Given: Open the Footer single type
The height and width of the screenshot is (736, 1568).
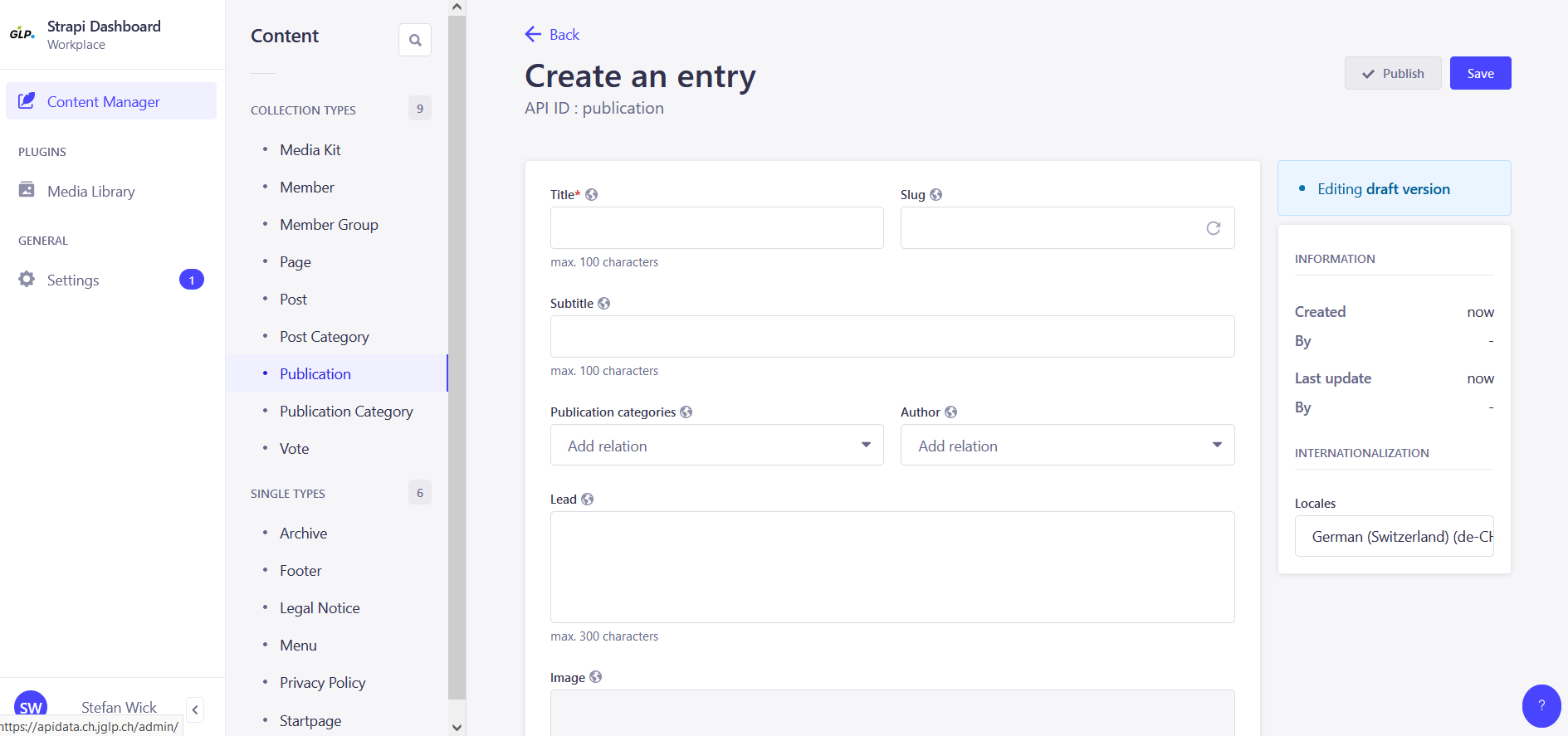Looking at the screenshot, I should pos(300,570).
